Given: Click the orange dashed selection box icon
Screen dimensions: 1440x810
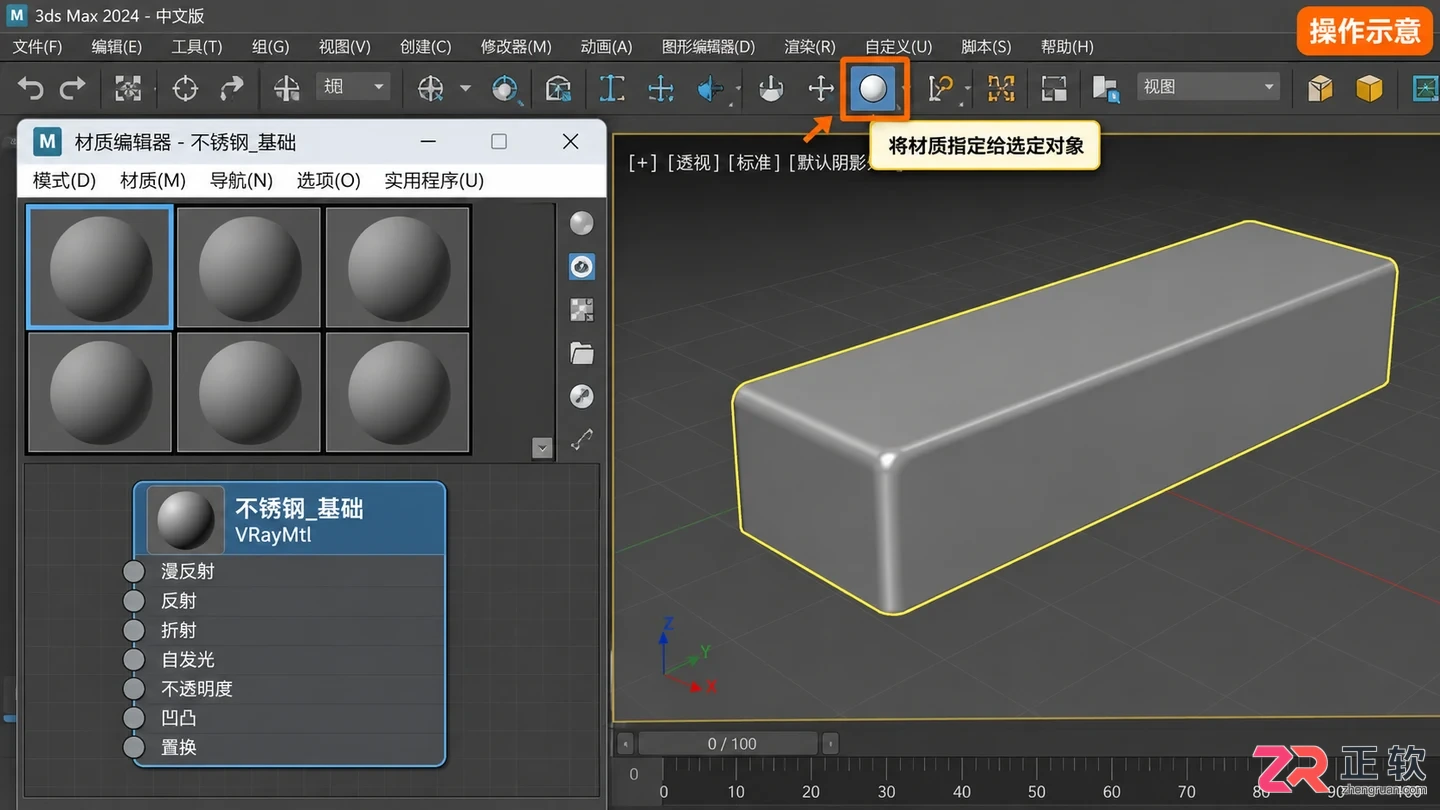Looking at the screenshot, I should click(1001, 89).
